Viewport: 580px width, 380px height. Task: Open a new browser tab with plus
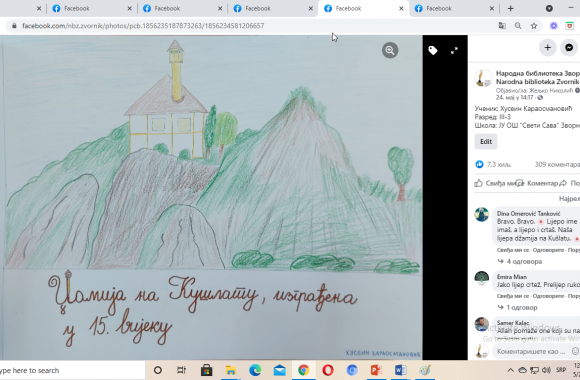tap(510, 9)
